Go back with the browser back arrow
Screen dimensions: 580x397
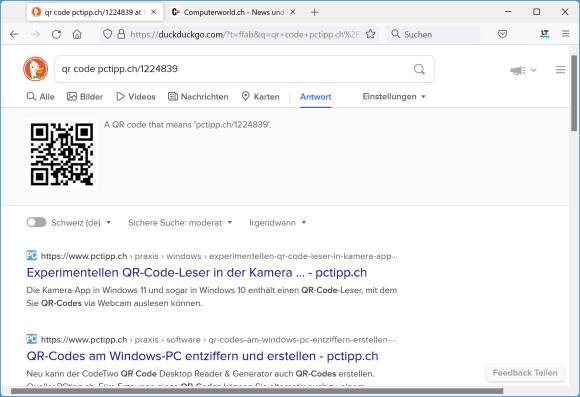pyautogui.click(x=14, y=34)
